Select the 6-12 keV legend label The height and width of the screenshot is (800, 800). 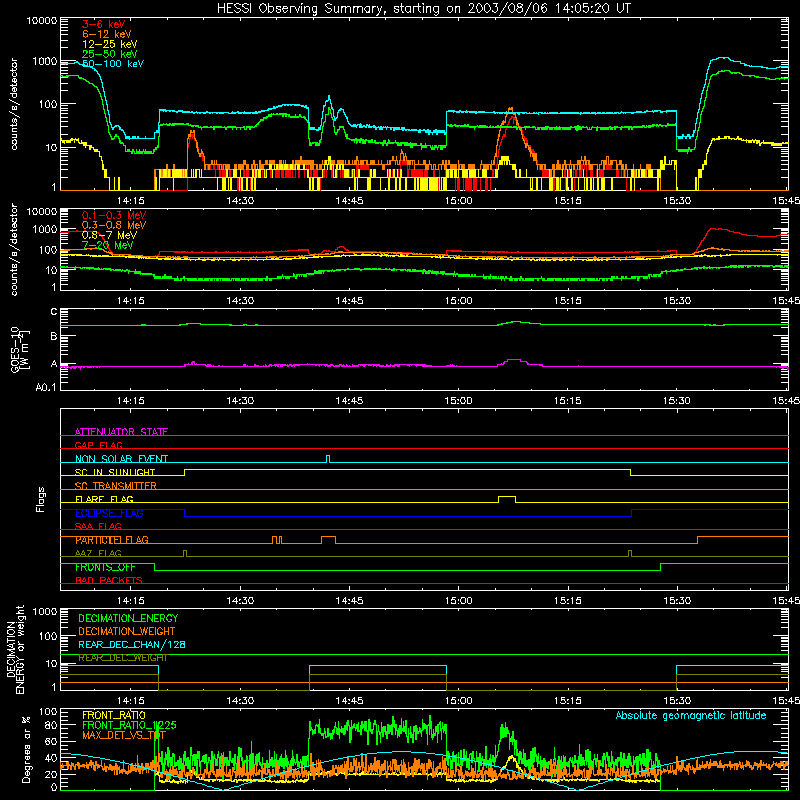pos(106,34)
